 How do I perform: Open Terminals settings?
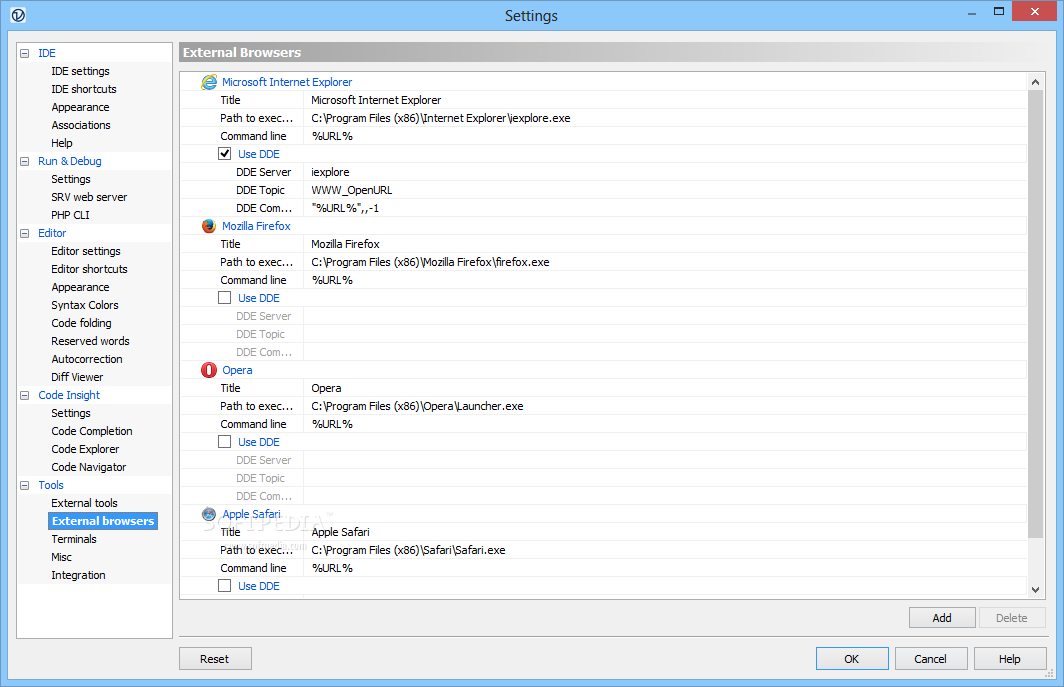tap(74, 539)
